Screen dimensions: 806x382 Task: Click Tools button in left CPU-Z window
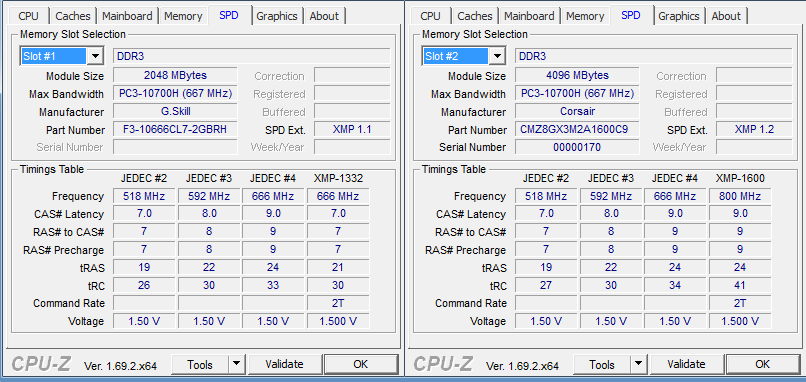[x=200, y=365]
